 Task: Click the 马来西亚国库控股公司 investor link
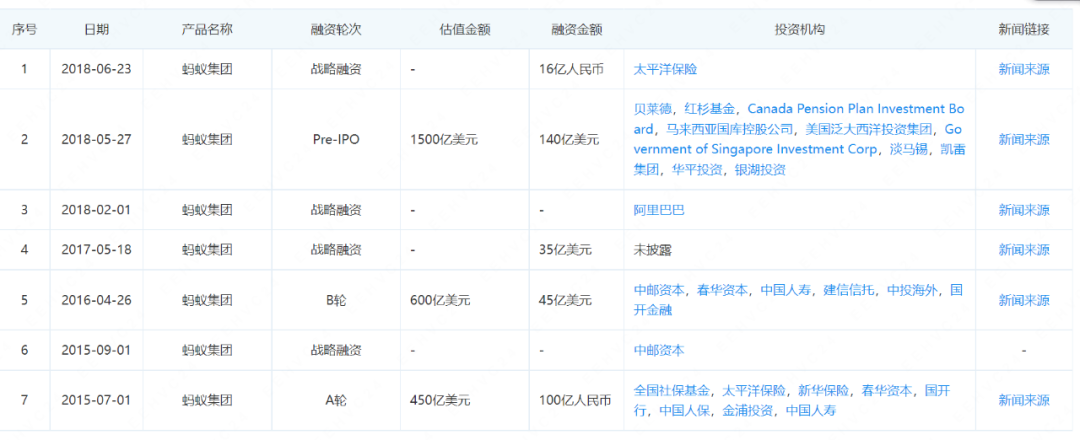click(727, 129)
